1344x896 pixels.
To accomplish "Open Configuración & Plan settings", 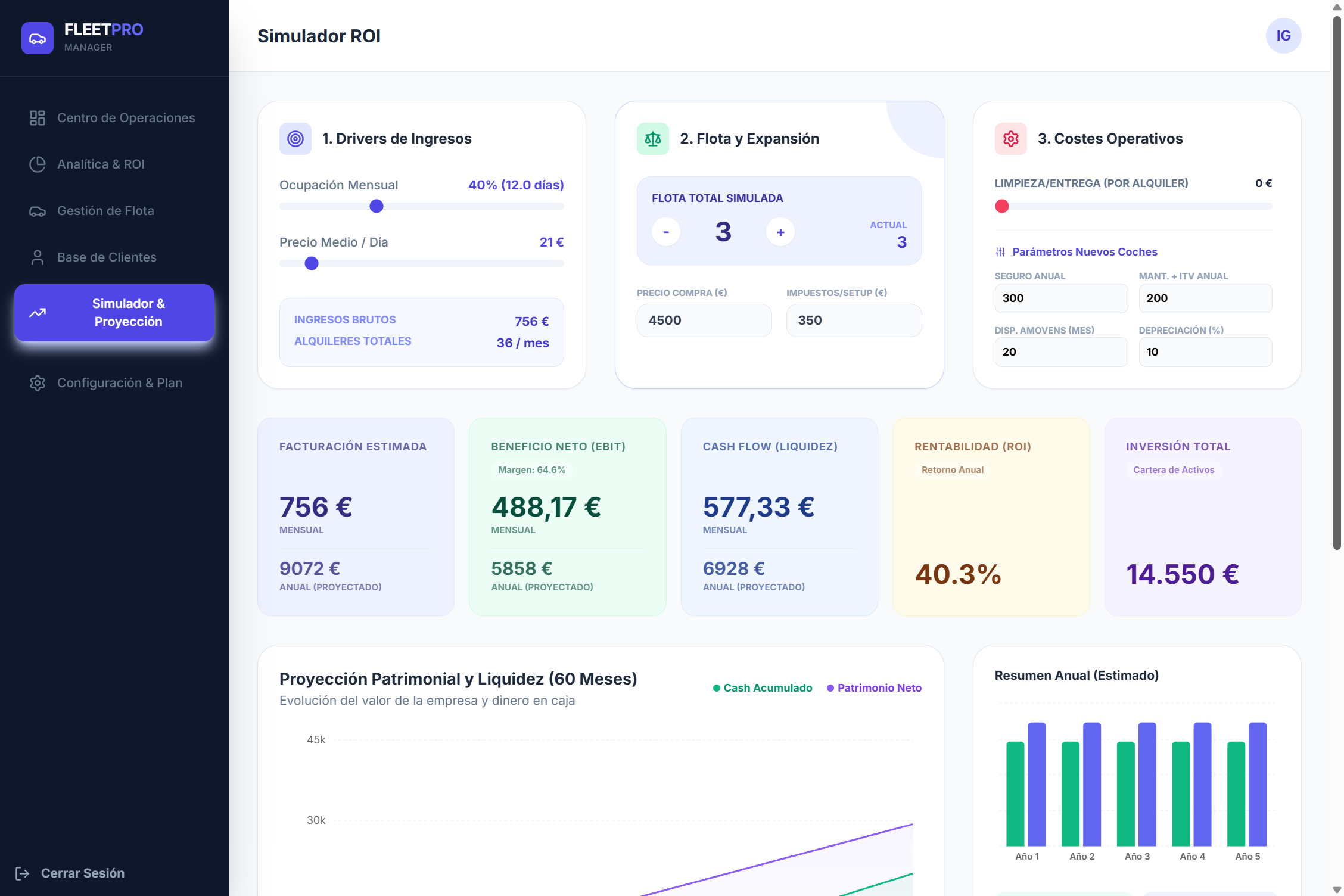I will coord(119,383).
